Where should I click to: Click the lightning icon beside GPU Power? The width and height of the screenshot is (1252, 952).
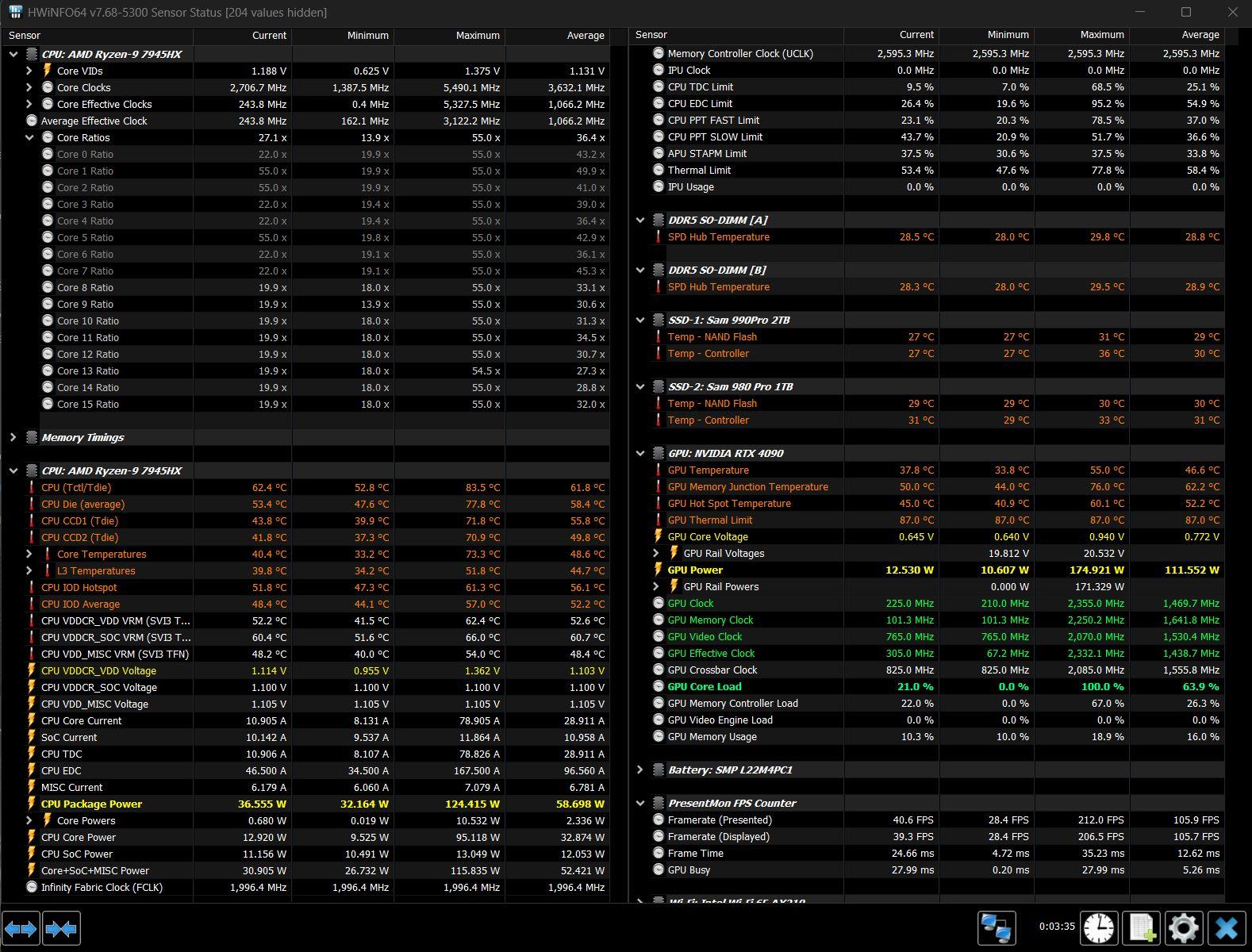click(659, 570)
